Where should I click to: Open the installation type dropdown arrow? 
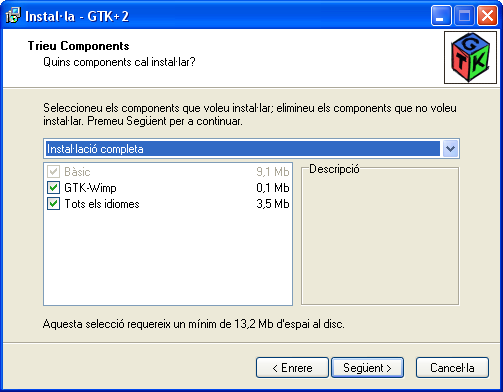click(x=450, y=149)
